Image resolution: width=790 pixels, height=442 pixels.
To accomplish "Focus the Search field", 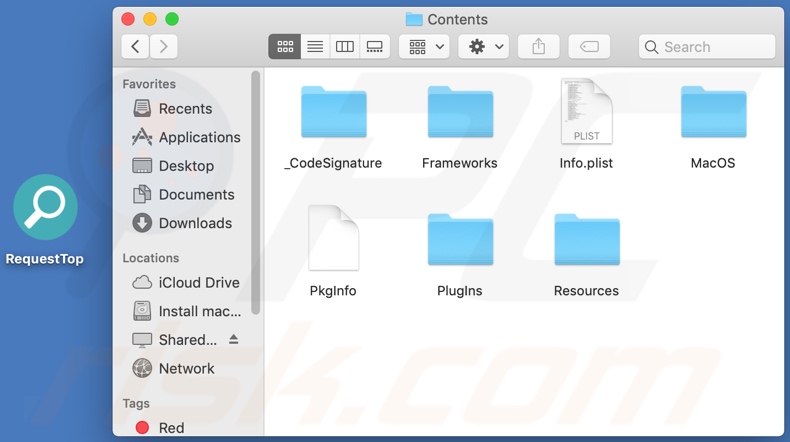I will click(x=707, y=47).
